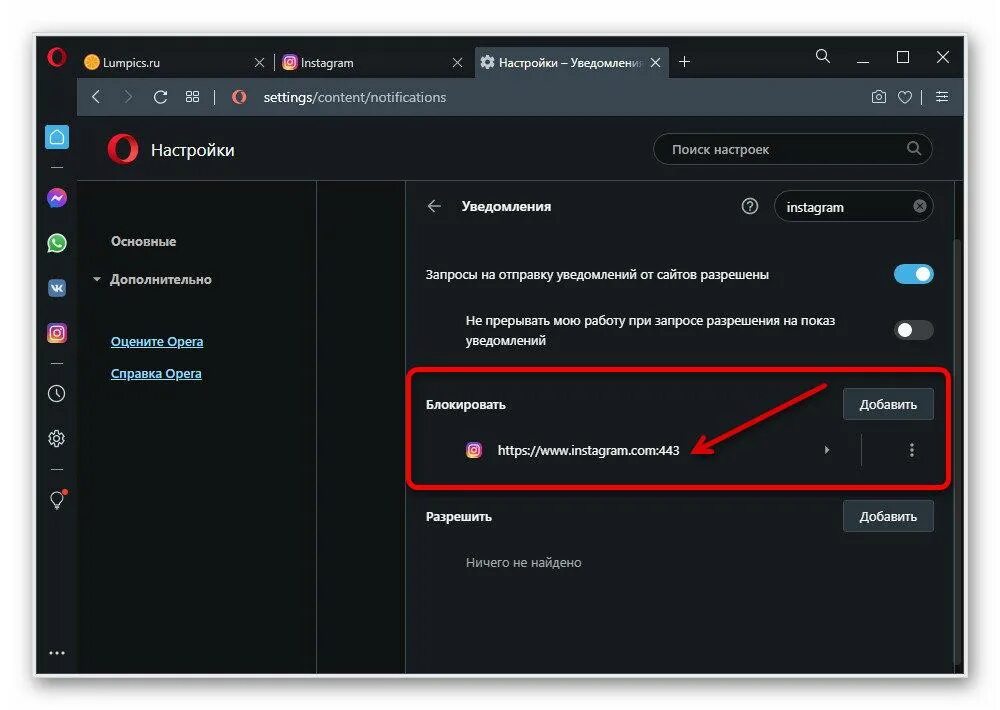The width and height of the screenshot is (1000, 710).
Task: Expand details arrow for instagram.com:443
Action: (827, 450)
